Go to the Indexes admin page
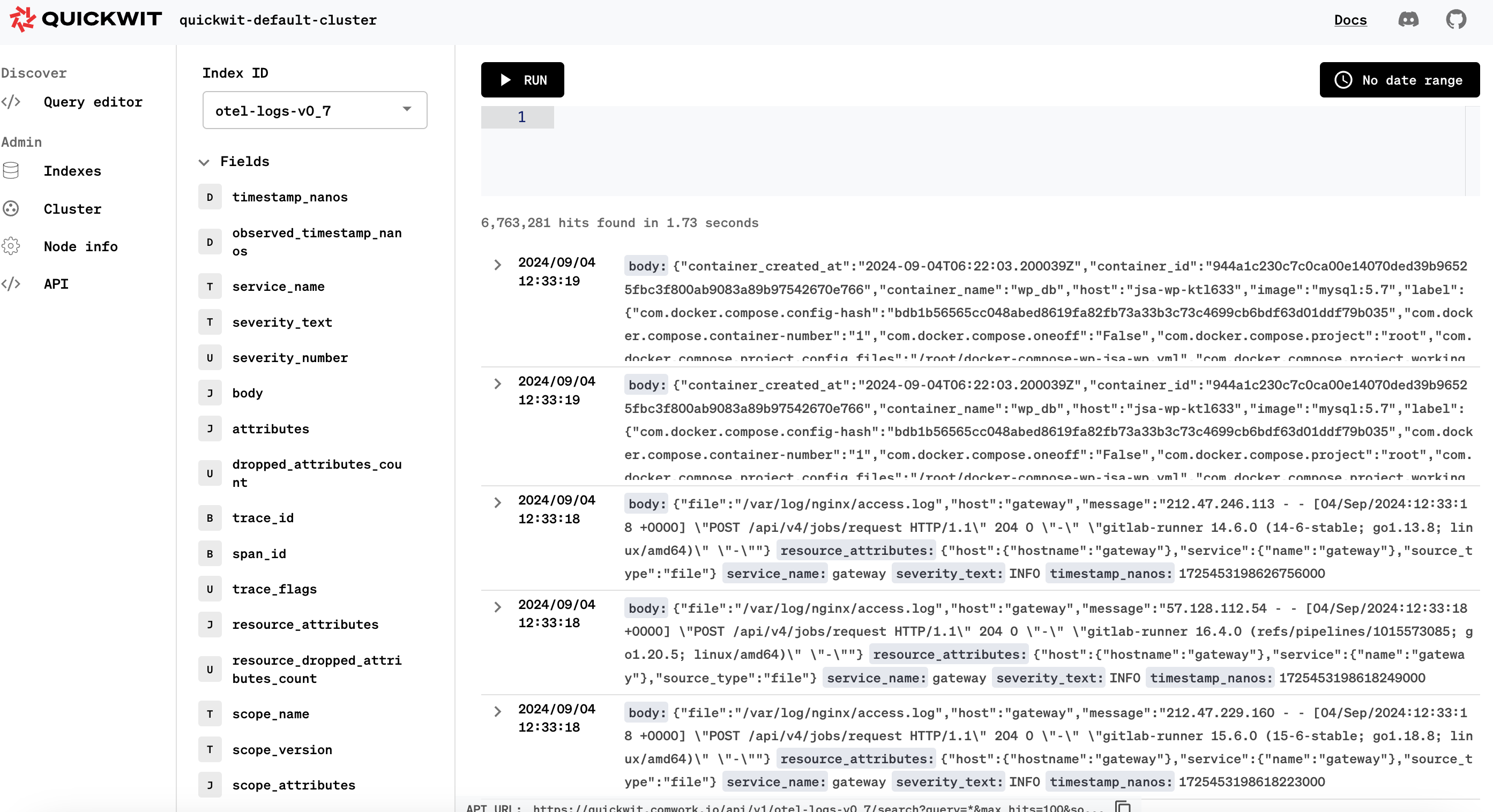This screenshot has height=812, width=1493. point(72,171)
